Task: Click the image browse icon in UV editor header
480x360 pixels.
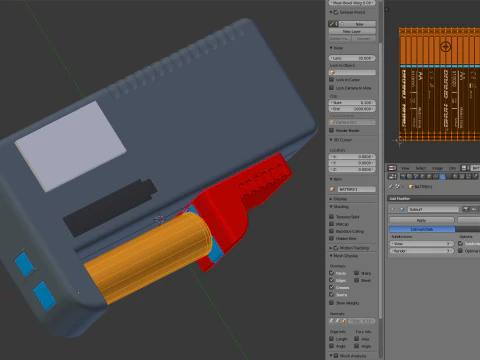Action: coord(464,168)
